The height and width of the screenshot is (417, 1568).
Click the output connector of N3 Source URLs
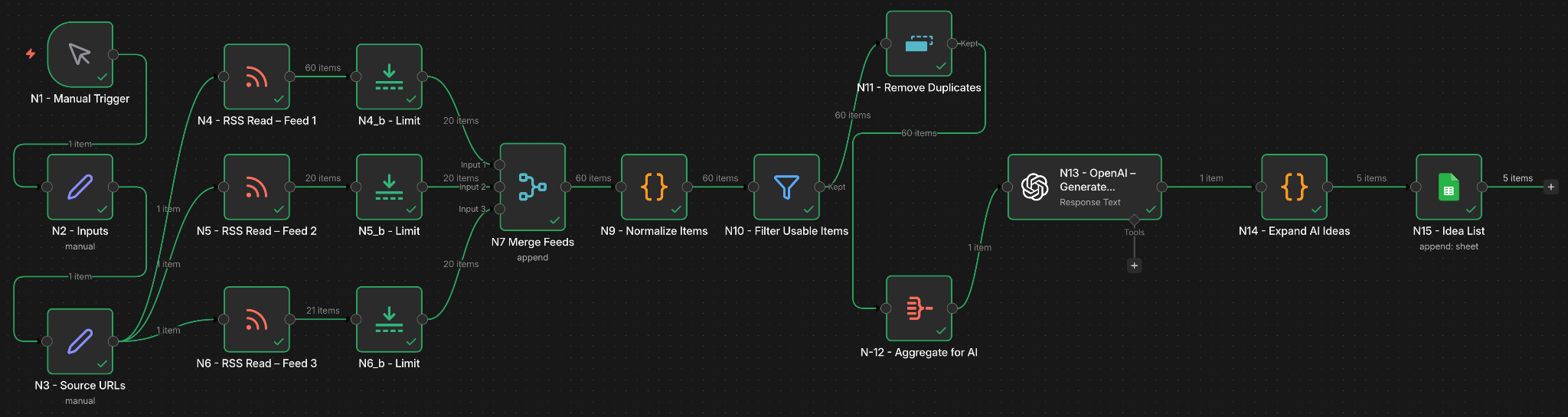point(113,341)
